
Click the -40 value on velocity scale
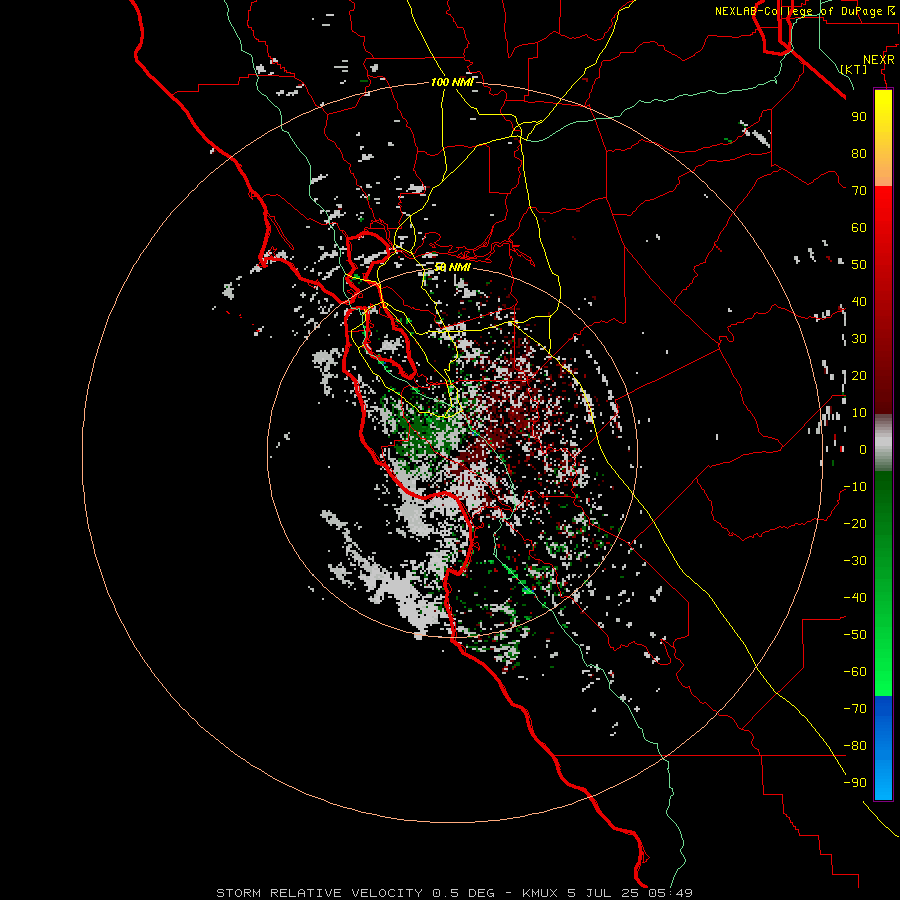point(855,598)
